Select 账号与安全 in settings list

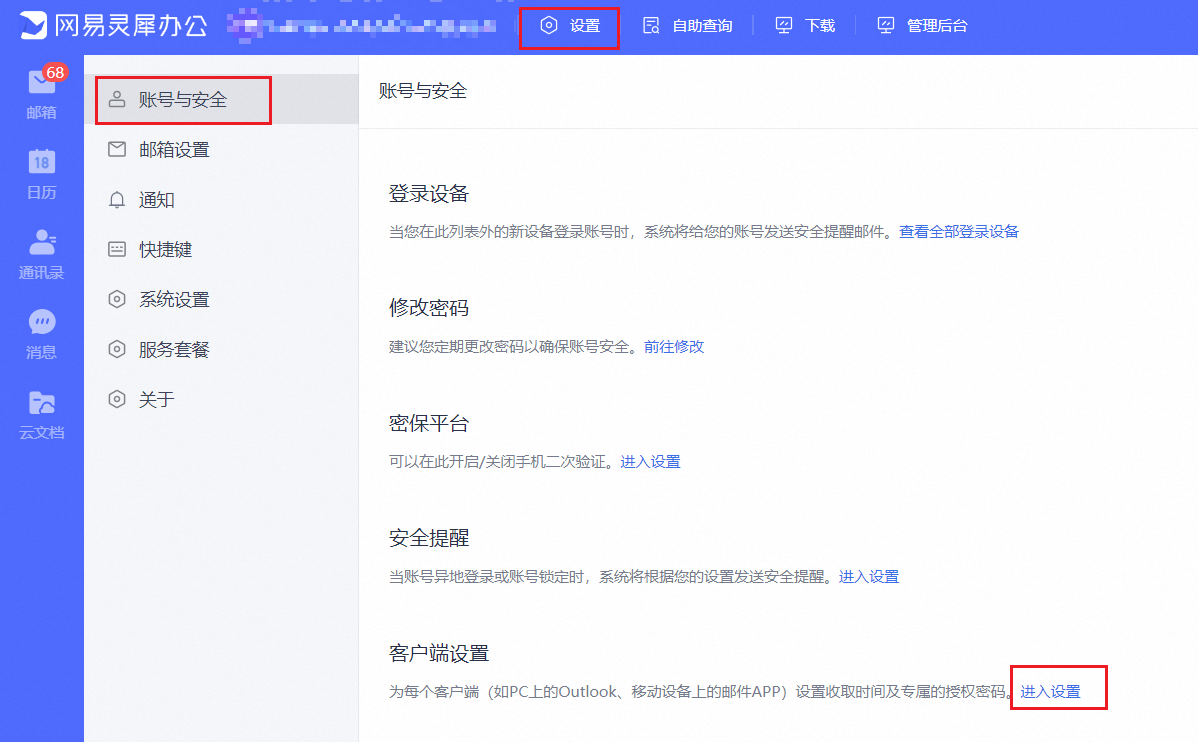(x=182, y=100)
